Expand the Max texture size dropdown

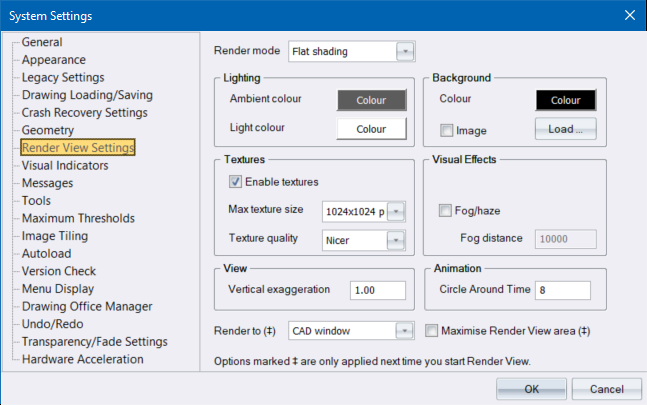pyautogui.click(x=396, y=211)
